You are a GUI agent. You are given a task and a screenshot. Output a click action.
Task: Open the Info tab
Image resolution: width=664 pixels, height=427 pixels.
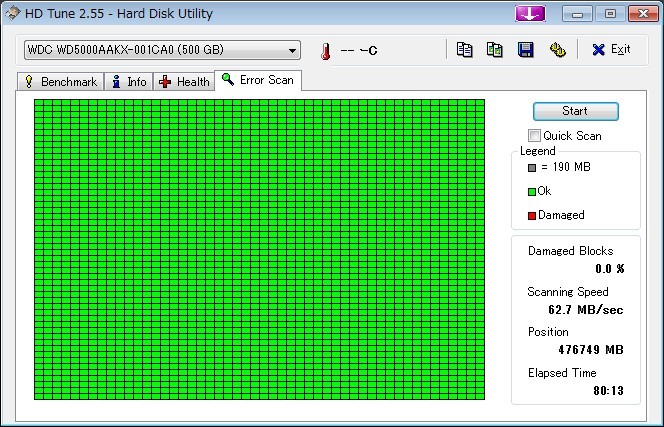click(x=129, y=81)
